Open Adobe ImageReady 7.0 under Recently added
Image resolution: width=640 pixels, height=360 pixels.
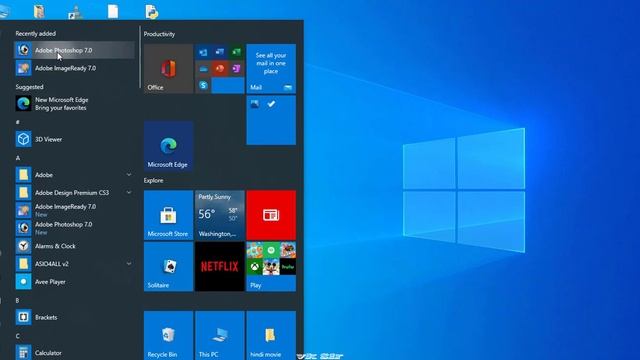point(74,68)
